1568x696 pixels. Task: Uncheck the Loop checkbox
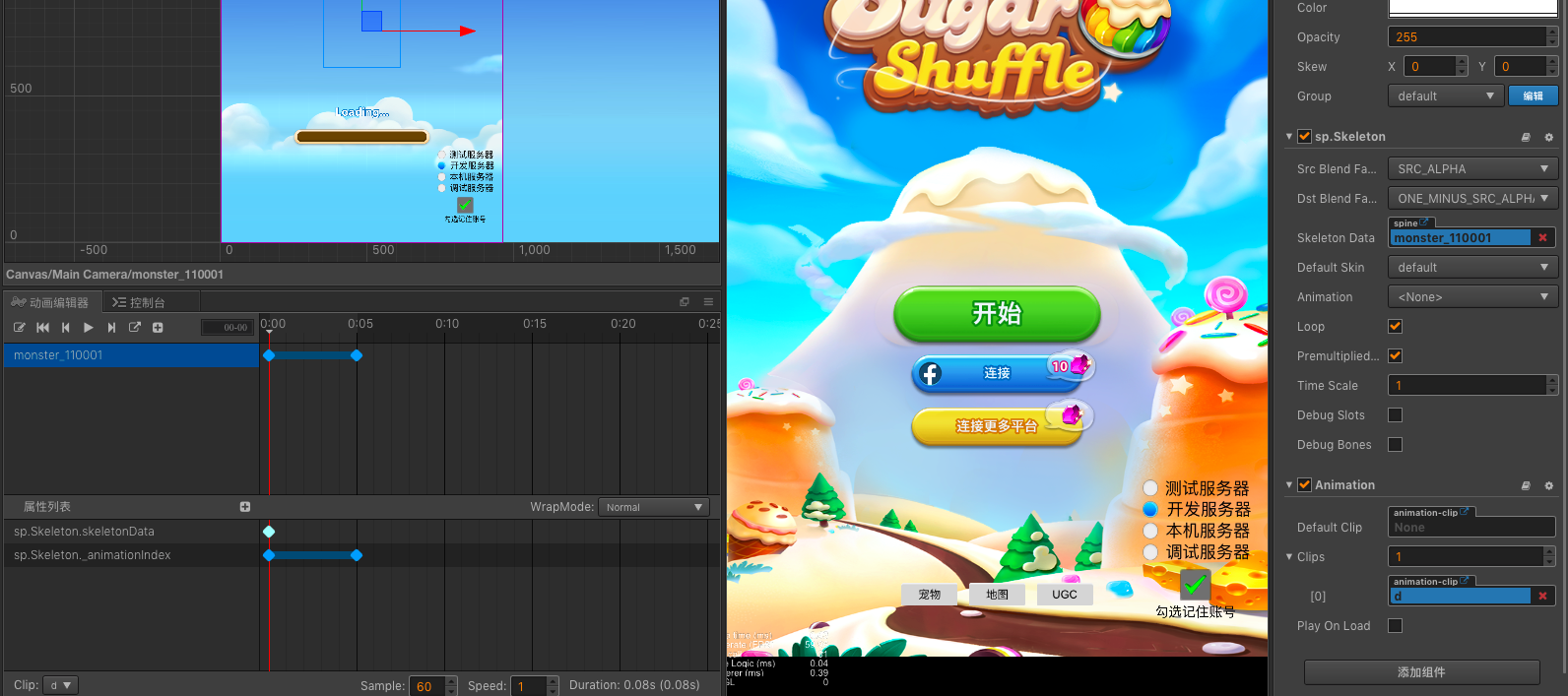tap(1395, 327)
